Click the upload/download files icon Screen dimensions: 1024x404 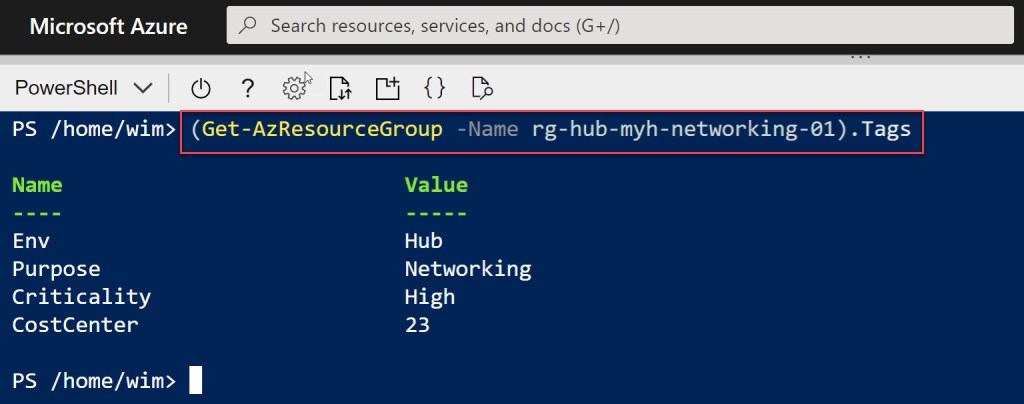[340, 88]
